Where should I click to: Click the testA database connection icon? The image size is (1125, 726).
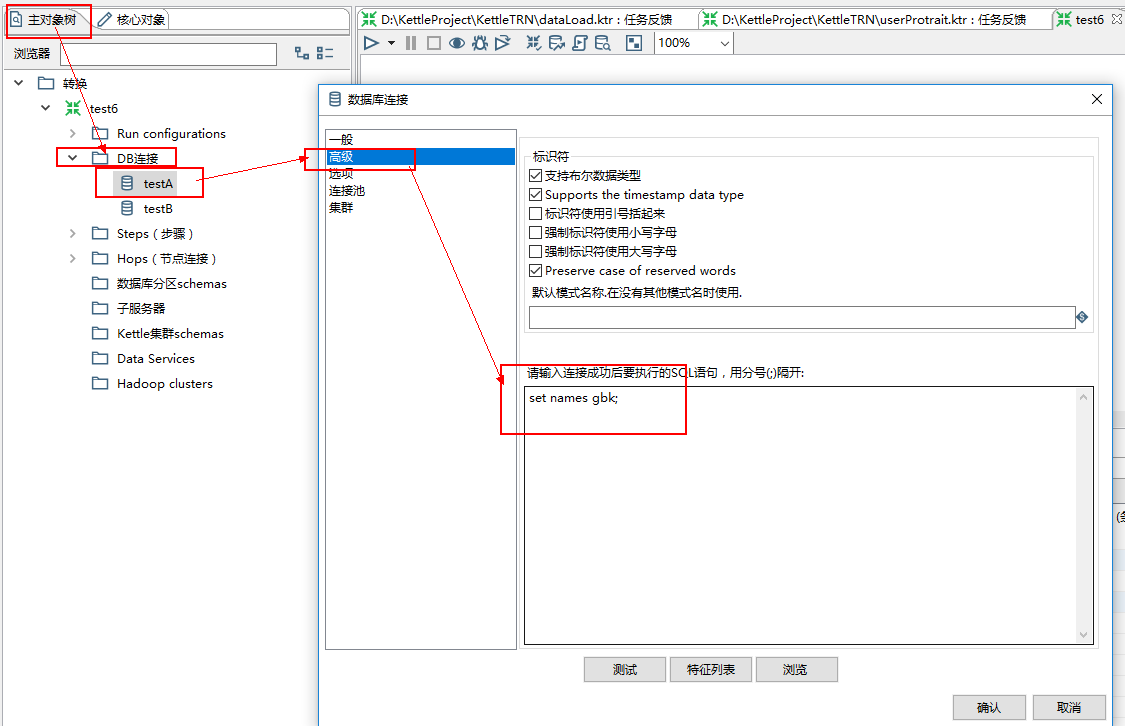point(127,184)
